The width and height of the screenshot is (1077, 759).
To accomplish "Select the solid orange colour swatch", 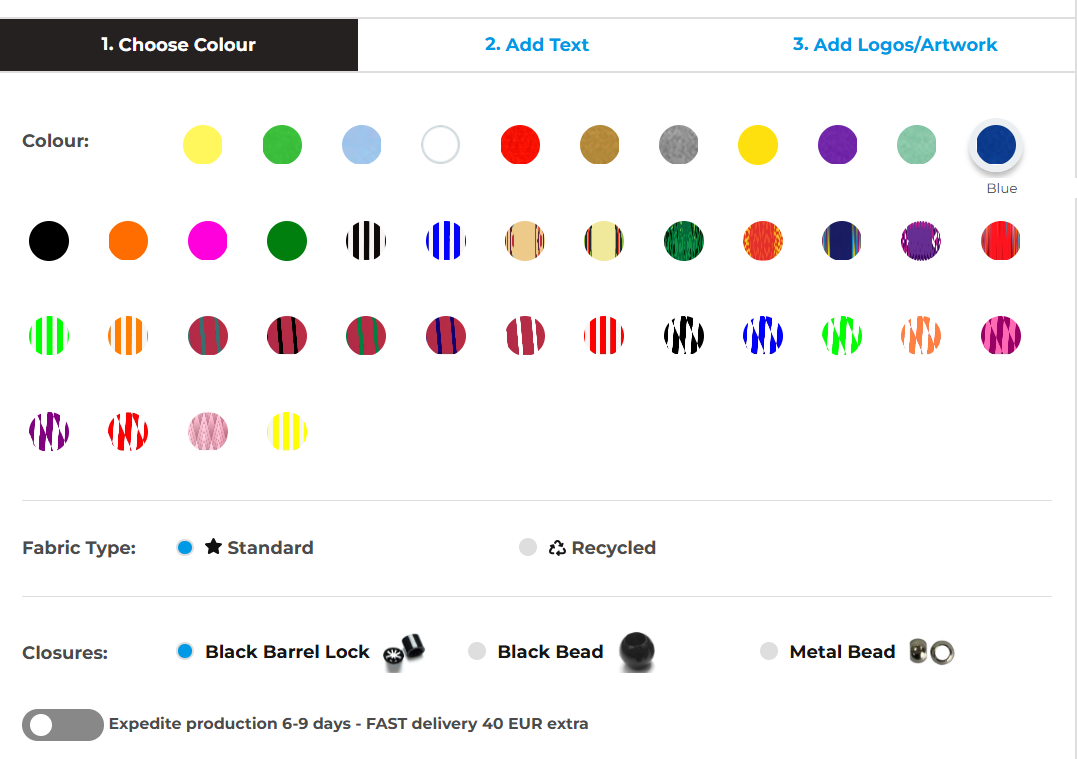I will [128, 241].
